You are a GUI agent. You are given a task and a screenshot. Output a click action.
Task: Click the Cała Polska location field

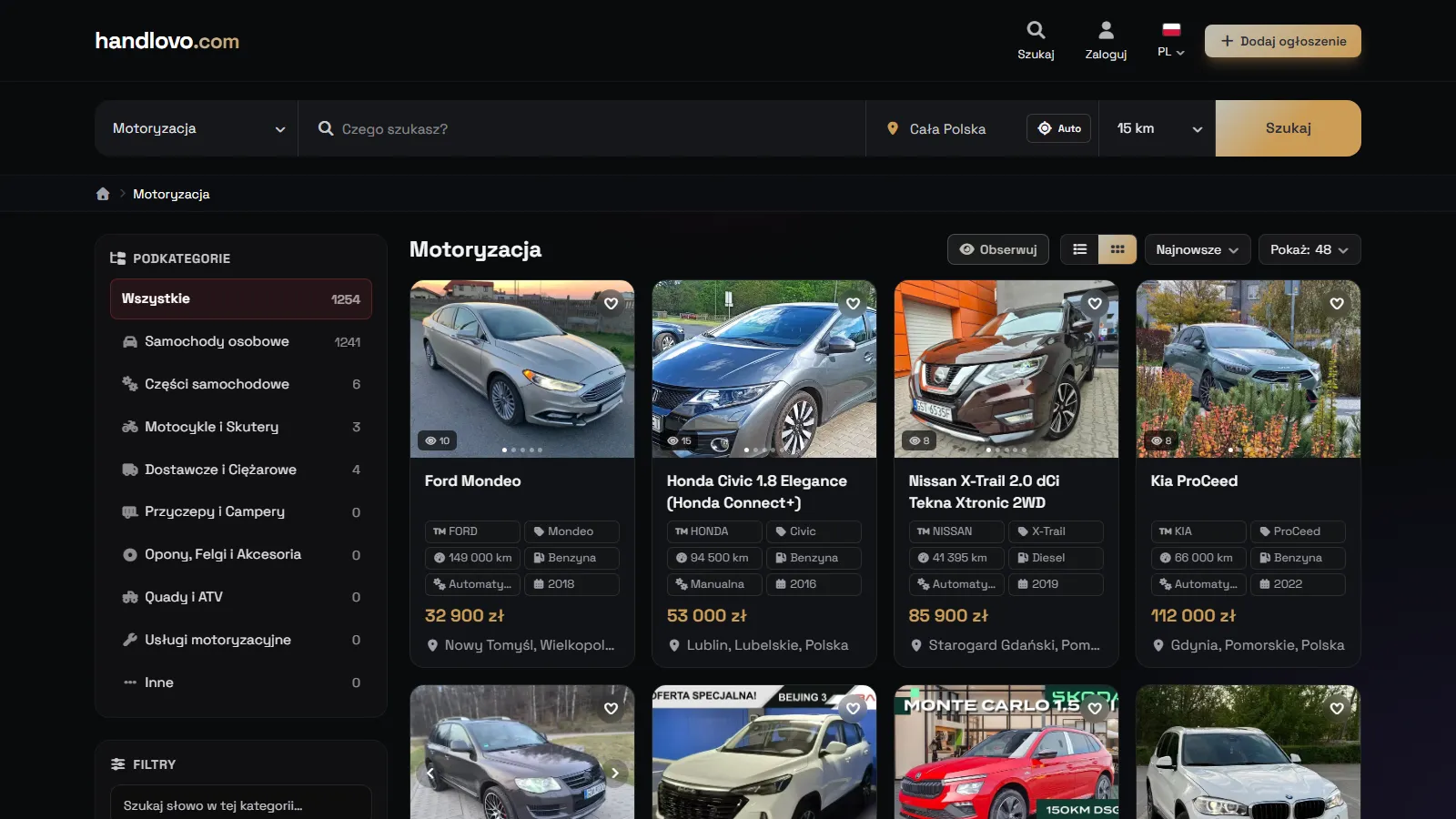point(946,128)
